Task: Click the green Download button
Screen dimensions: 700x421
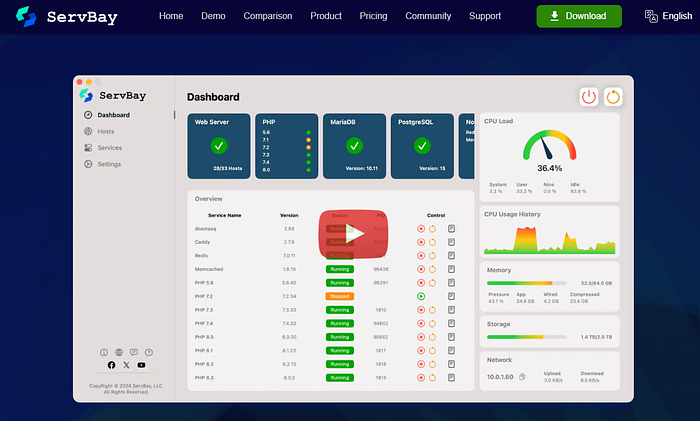Action: coord(579,16)
